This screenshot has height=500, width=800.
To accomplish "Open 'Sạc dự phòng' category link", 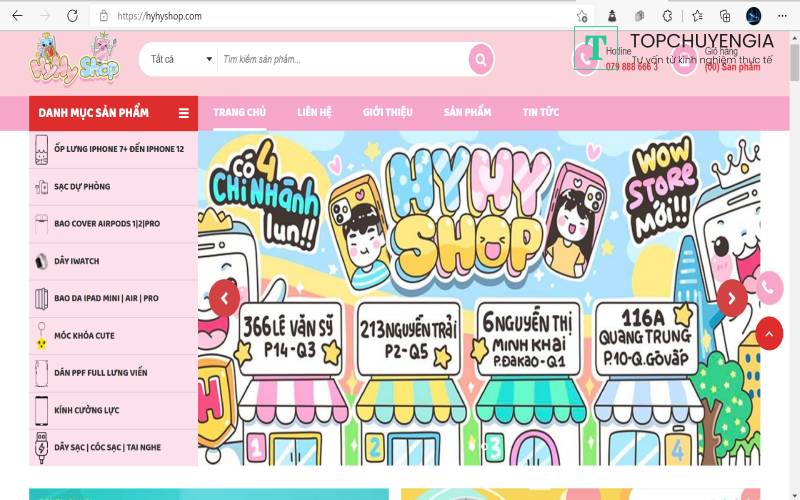I will (82, 187).
